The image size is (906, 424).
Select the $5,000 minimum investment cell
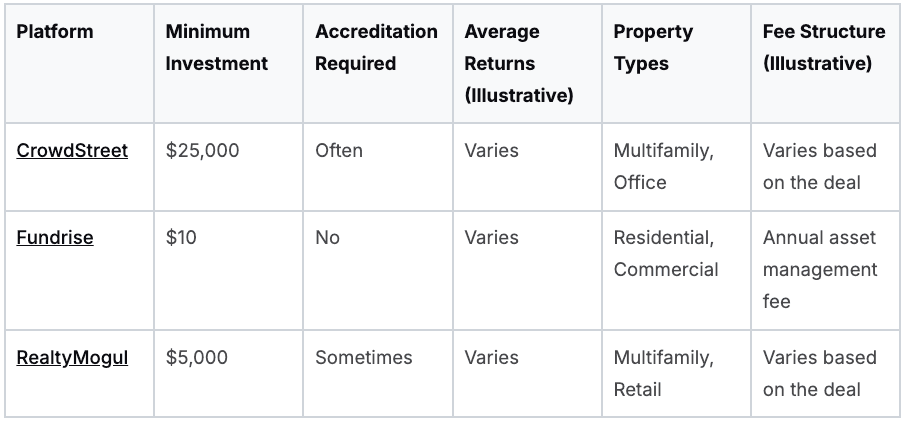(x=197, y=358)
